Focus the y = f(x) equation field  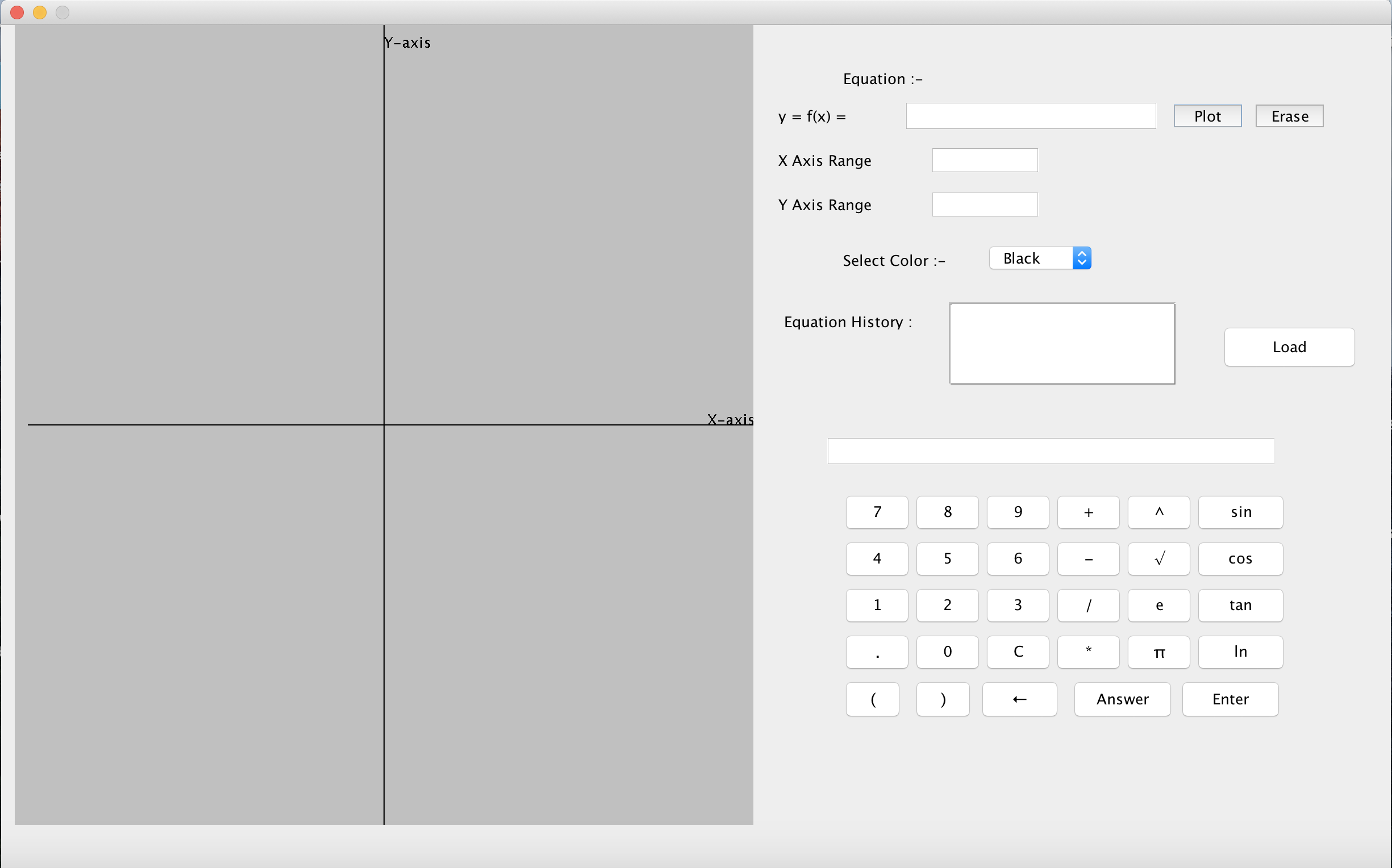1031,116
